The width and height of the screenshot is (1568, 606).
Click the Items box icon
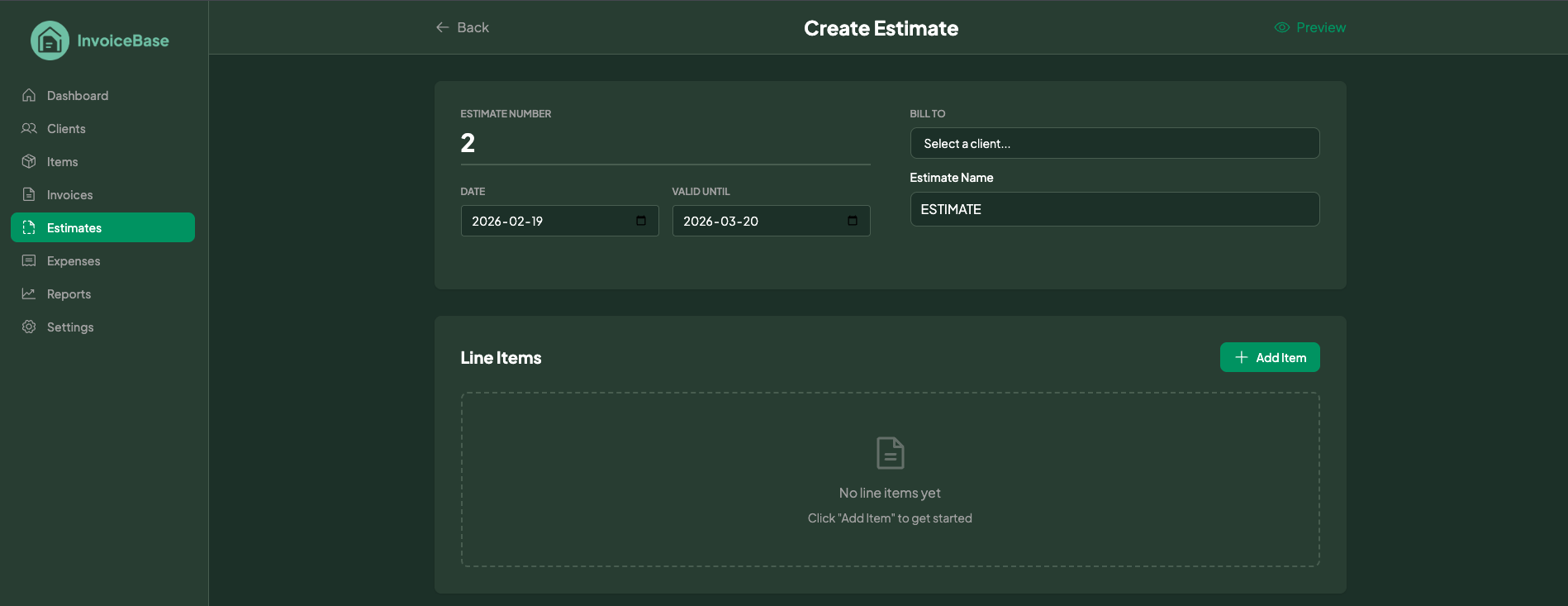29,161
